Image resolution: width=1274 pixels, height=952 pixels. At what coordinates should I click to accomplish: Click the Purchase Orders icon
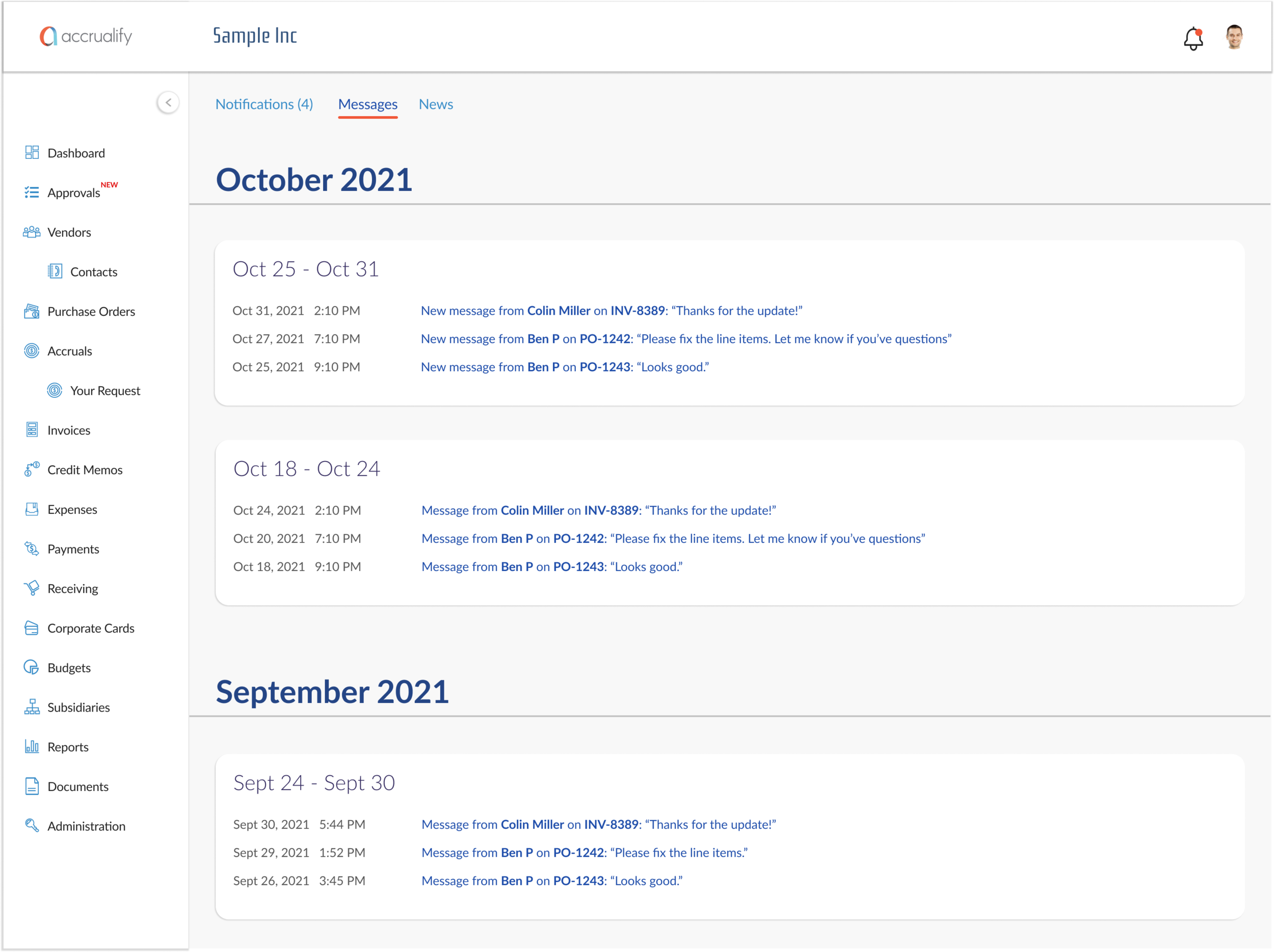(x=32, y=311)
